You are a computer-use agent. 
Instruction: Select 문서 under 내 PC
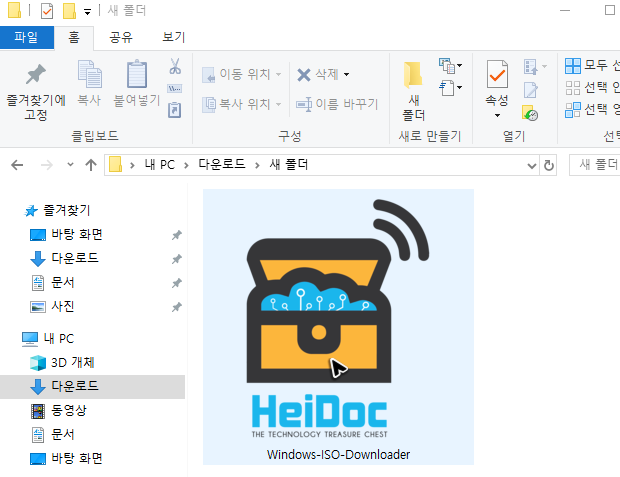[x=62, y=435]
